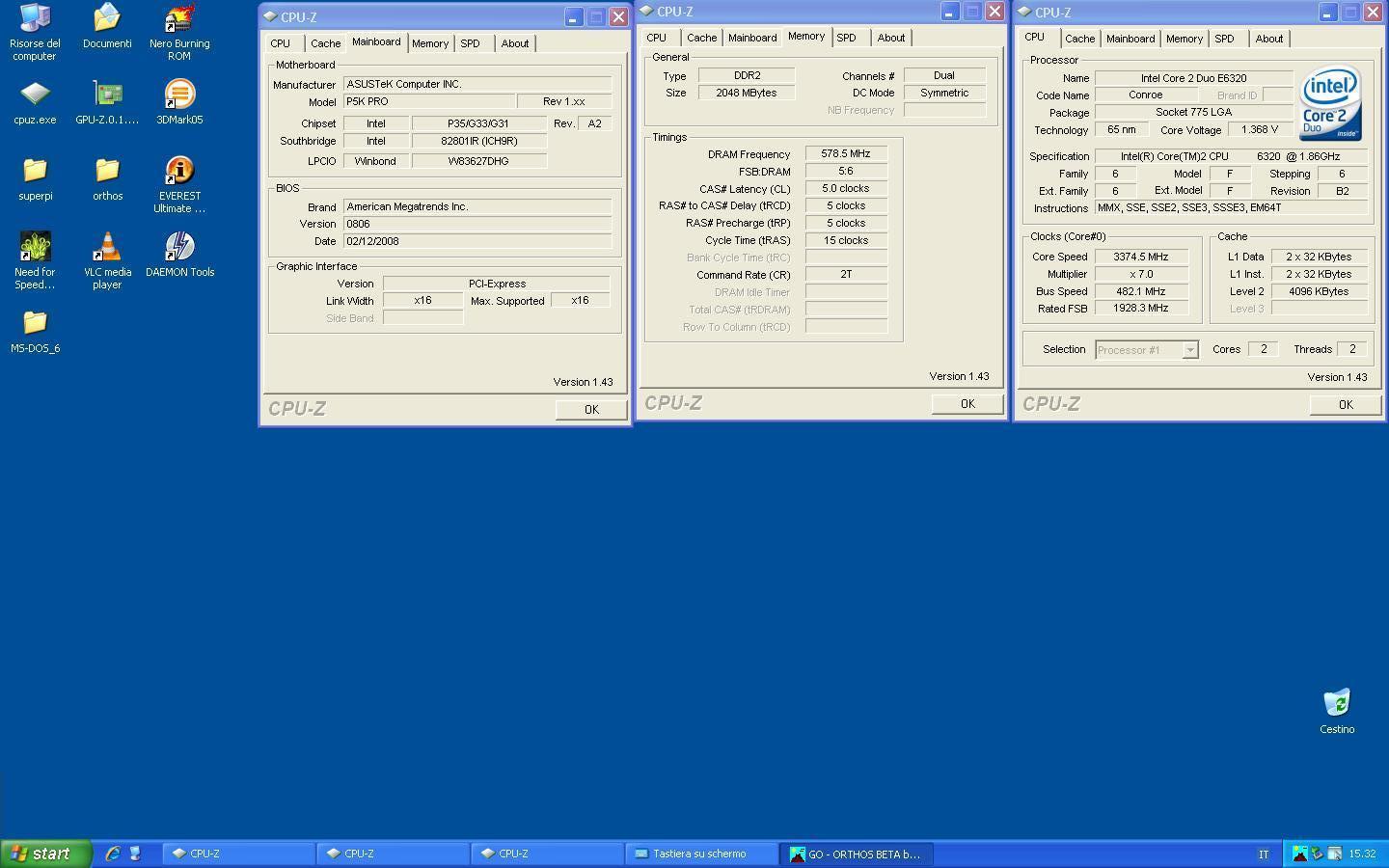Click the 82801IR (ICH9R) southbridge field

pos(479,141)
